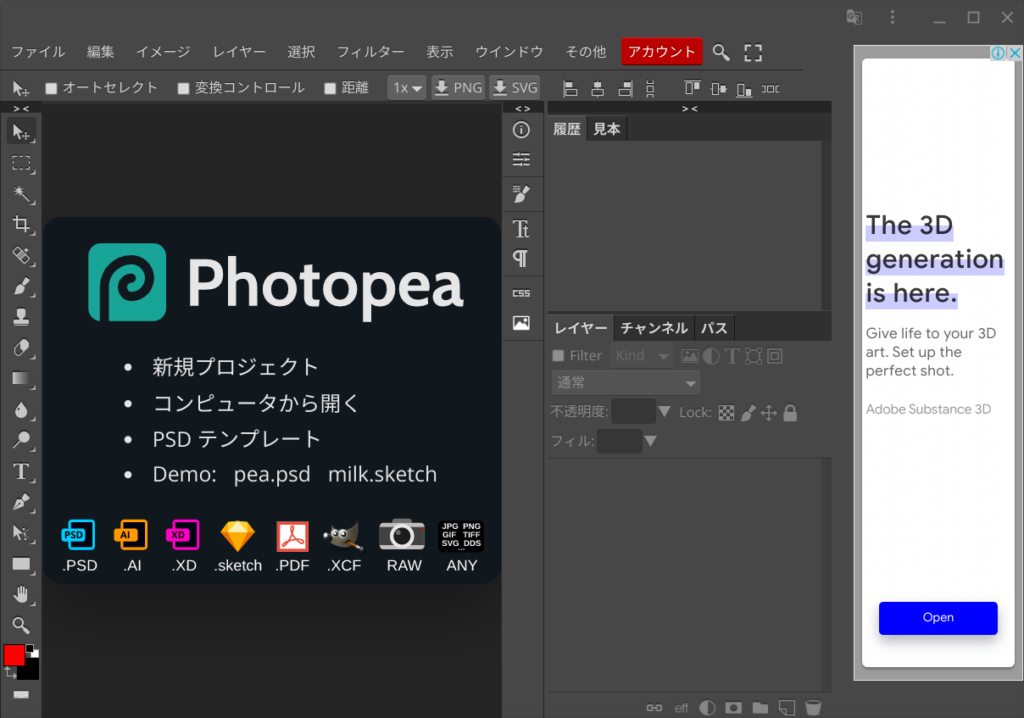Choose the Path Select tool

pyautogui.click(x=21, y=533)
